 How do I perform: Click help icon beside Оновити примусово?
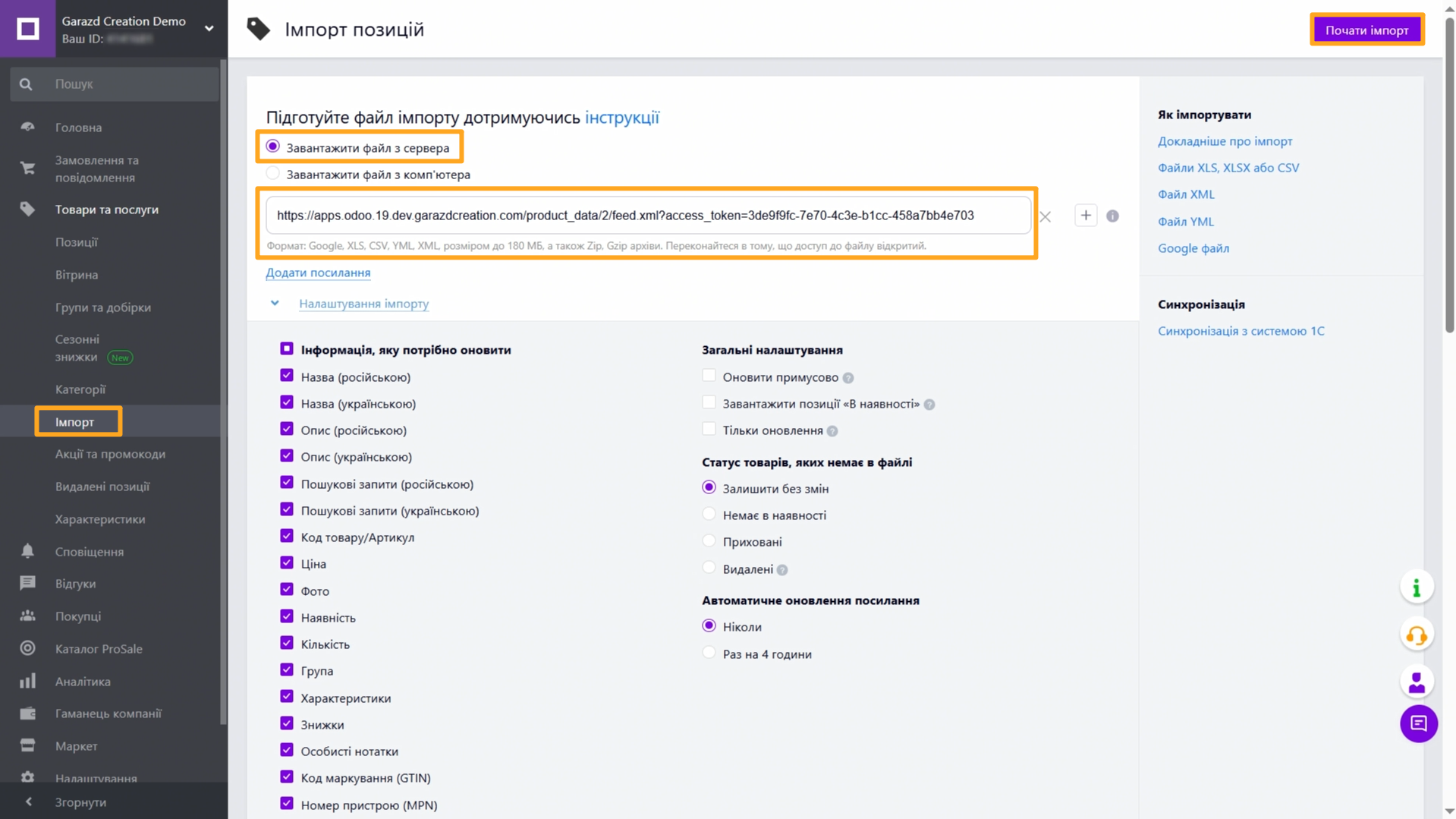(848, 378)
